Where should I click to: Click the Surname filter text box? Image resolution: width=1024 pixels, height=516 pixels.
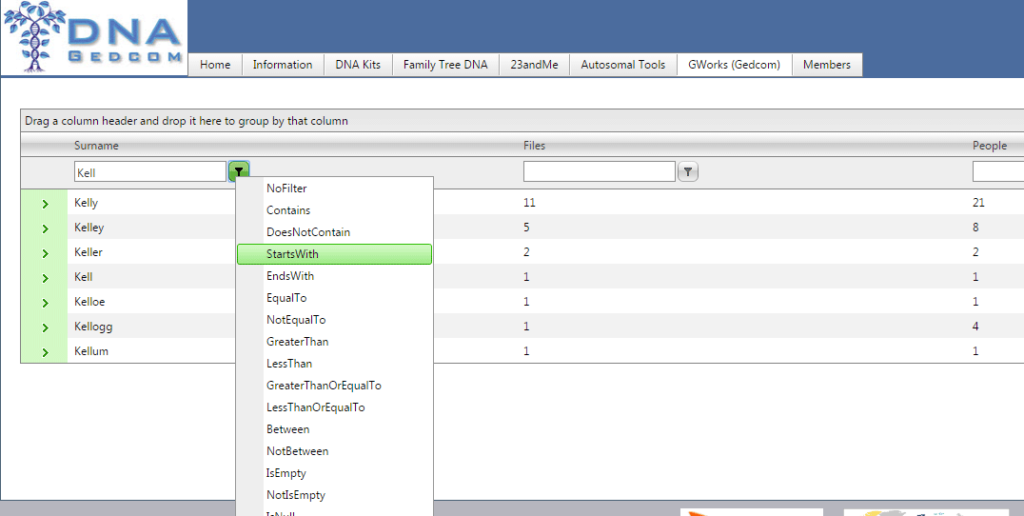150,172
